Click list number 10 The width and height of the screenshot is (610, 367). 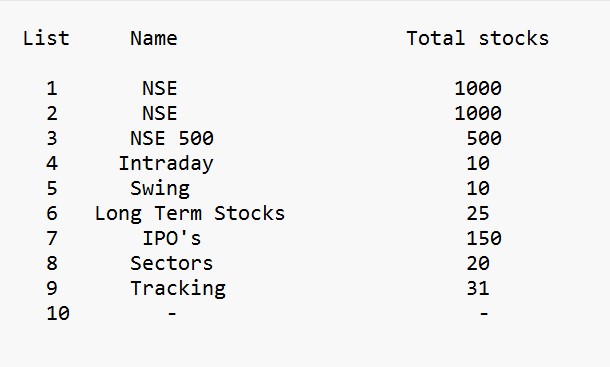pyautogui.click(x=58, y=313)
